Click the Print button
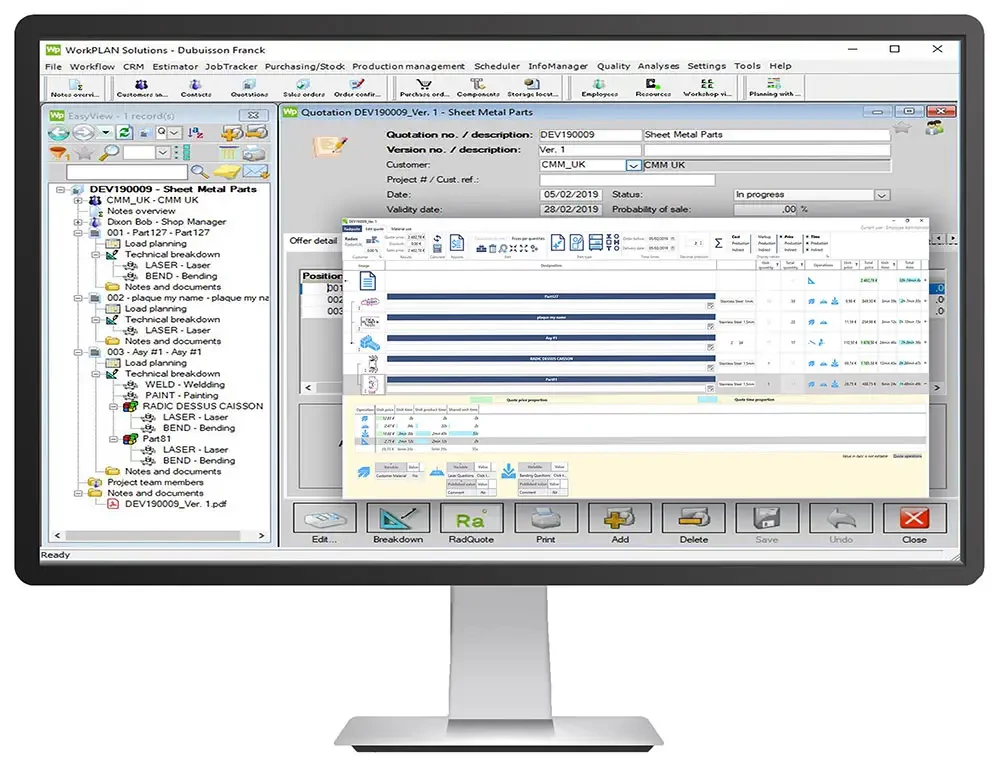This screenshot has width=1000, height=767. pos(545,524)
